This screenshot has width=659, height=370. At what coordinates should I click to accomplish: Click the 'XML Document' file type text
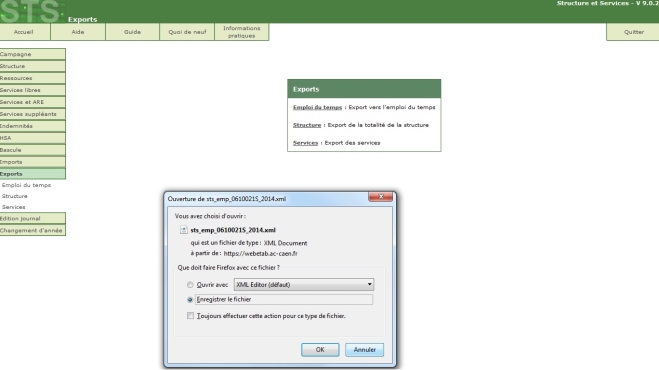(x=285, y=243)
